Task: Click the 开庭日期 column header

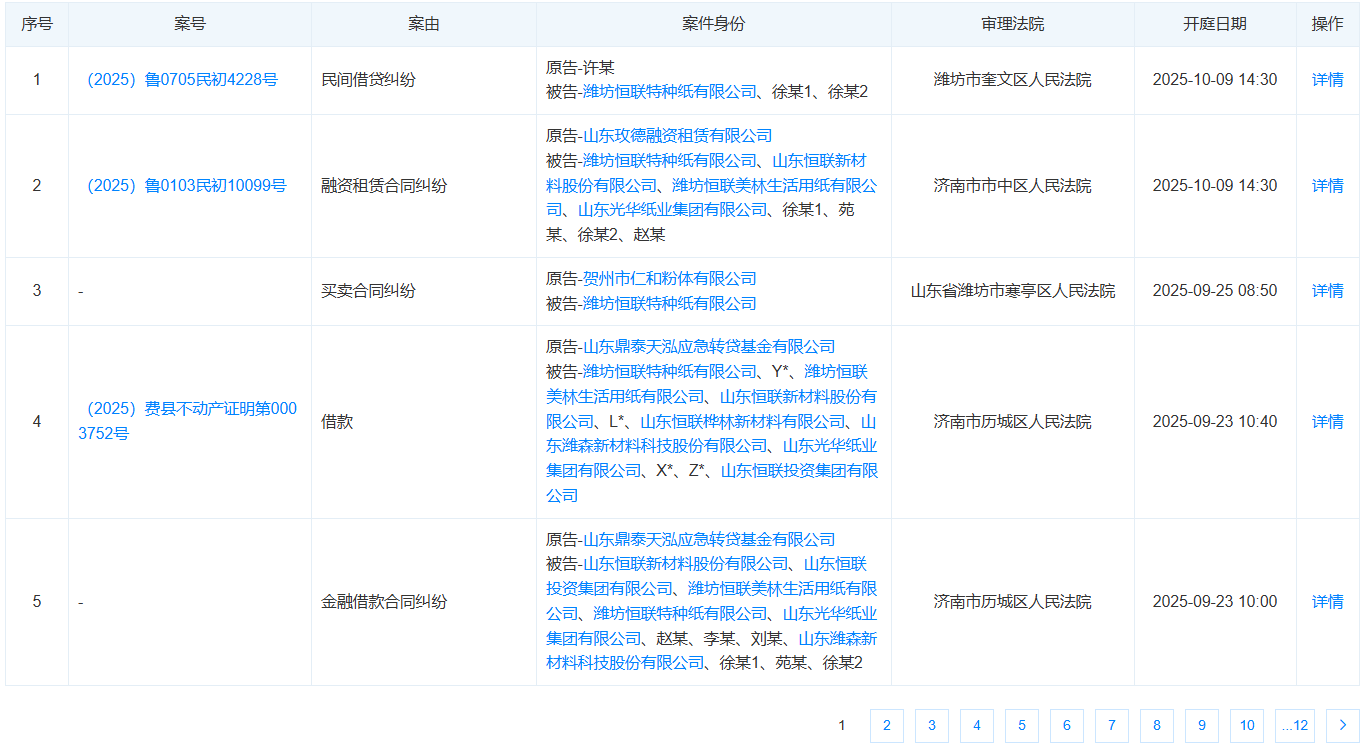Action: click(1215, 24)
